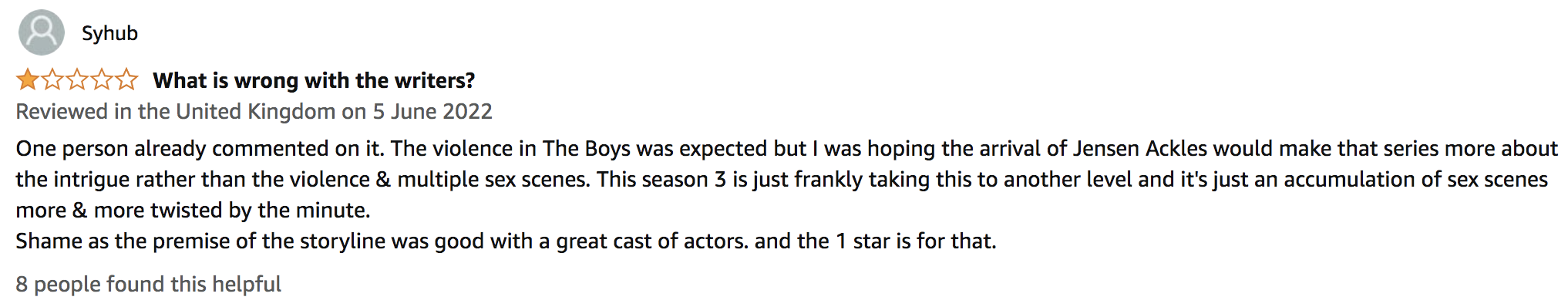
Task: Click the fourth empty star outline
Action: click(102, 79)
